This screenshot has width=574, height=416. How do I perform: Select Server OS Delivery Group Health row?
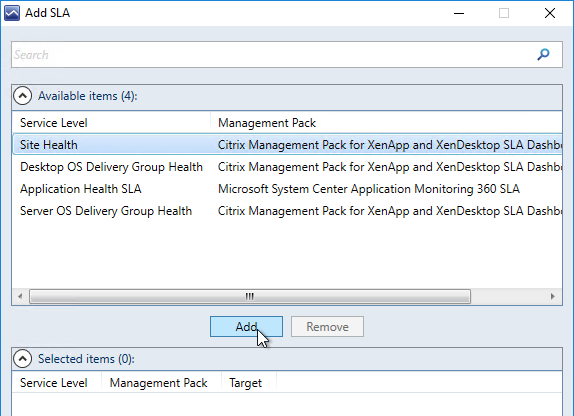287,211
